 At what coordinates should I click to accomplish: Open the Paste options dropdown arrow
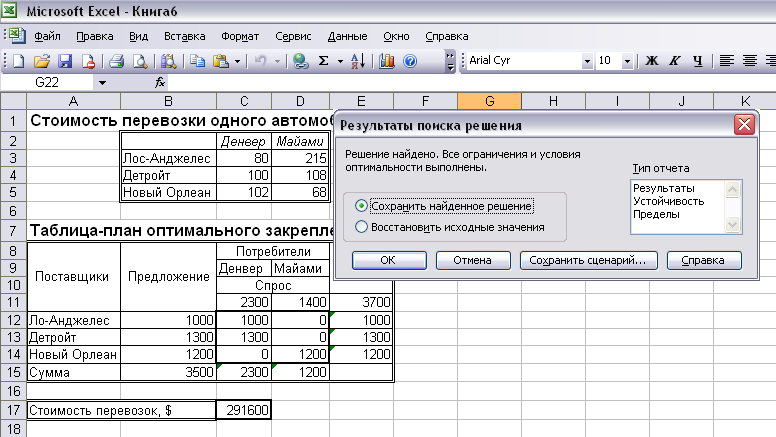[x=238, y=61]
